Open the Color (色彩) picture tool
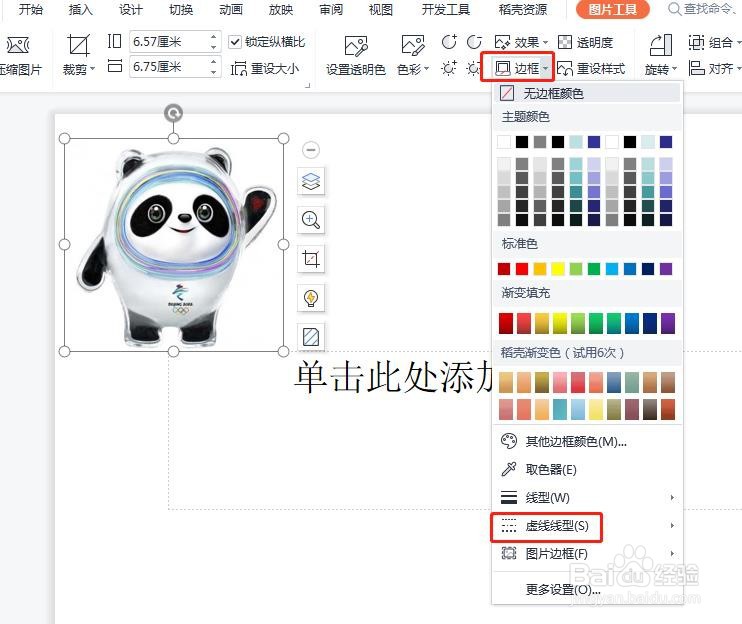Screen dimensions: 742x624 click(x=413, y=46)
